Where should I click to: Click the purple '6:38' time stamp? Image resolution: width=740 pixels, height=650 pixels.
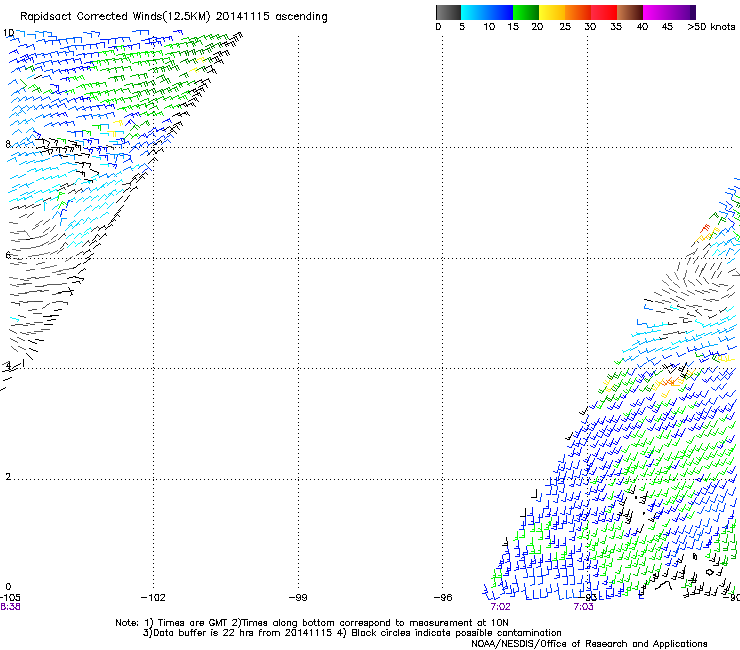(10, 607)
